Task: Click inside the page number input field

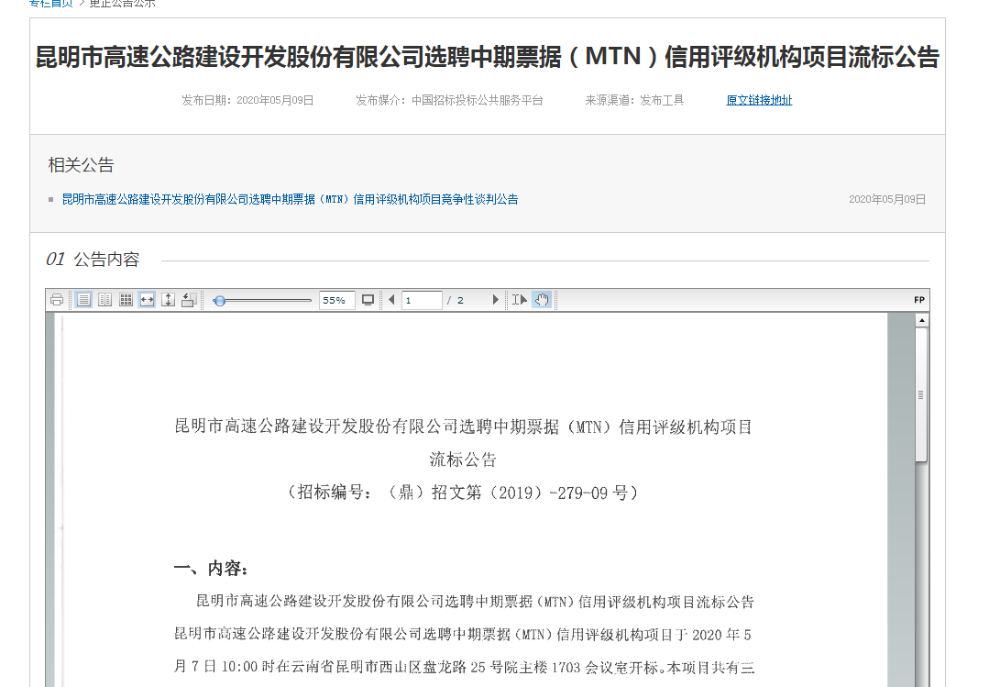Action: click(420, 300)
